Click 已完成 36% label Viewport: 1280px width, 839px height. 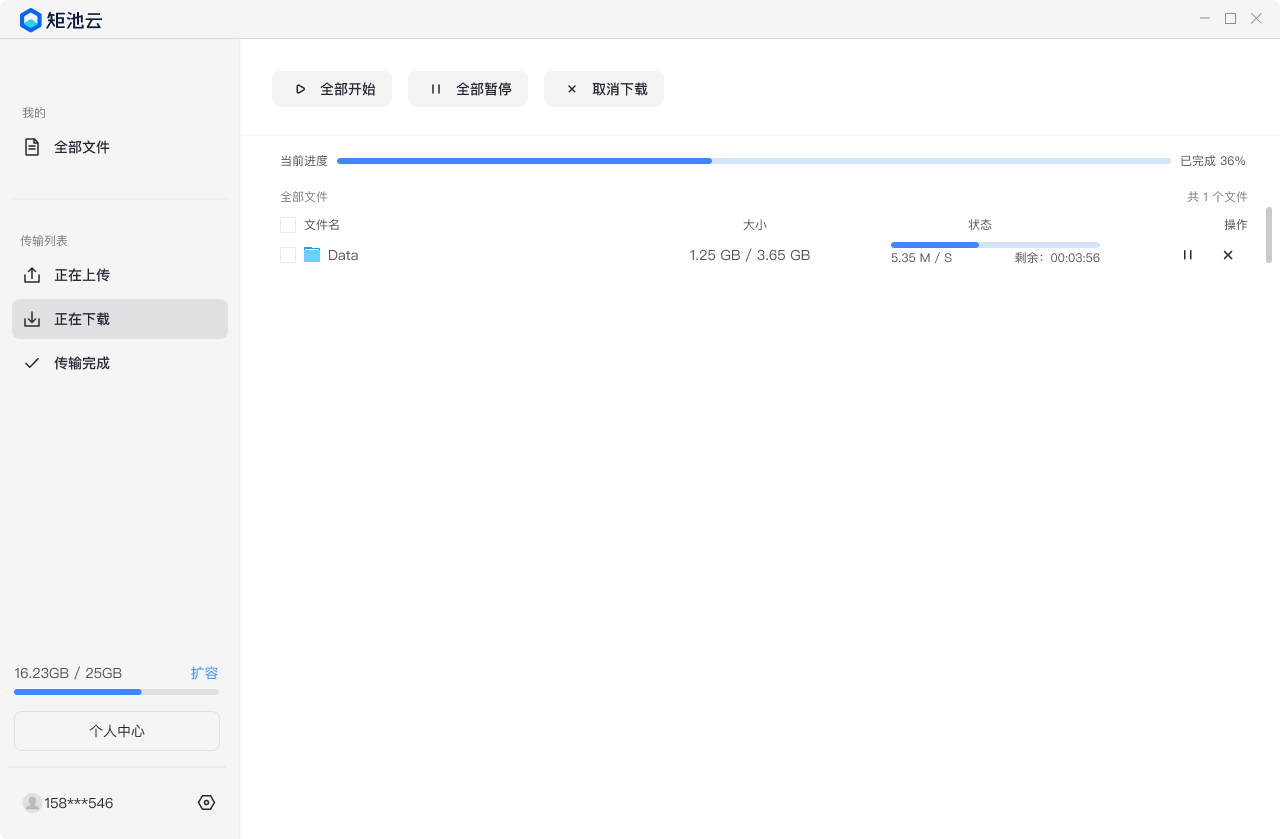(x=1213, y=161)
